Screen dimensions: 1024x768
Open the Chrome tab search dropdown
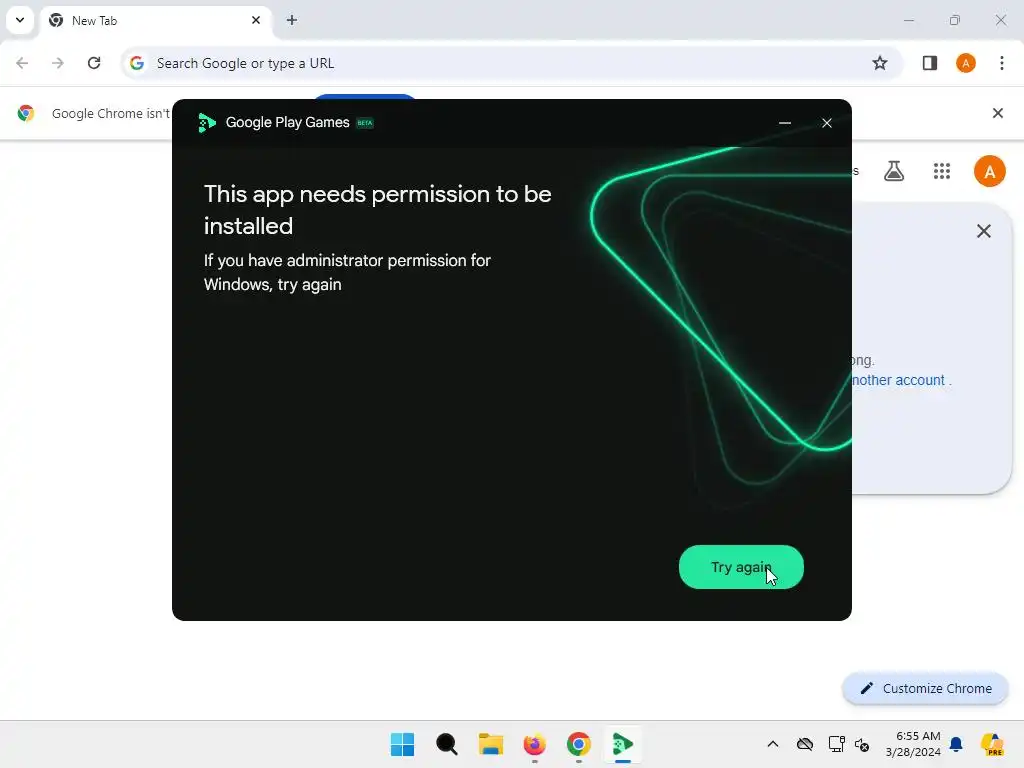[20, 20]
